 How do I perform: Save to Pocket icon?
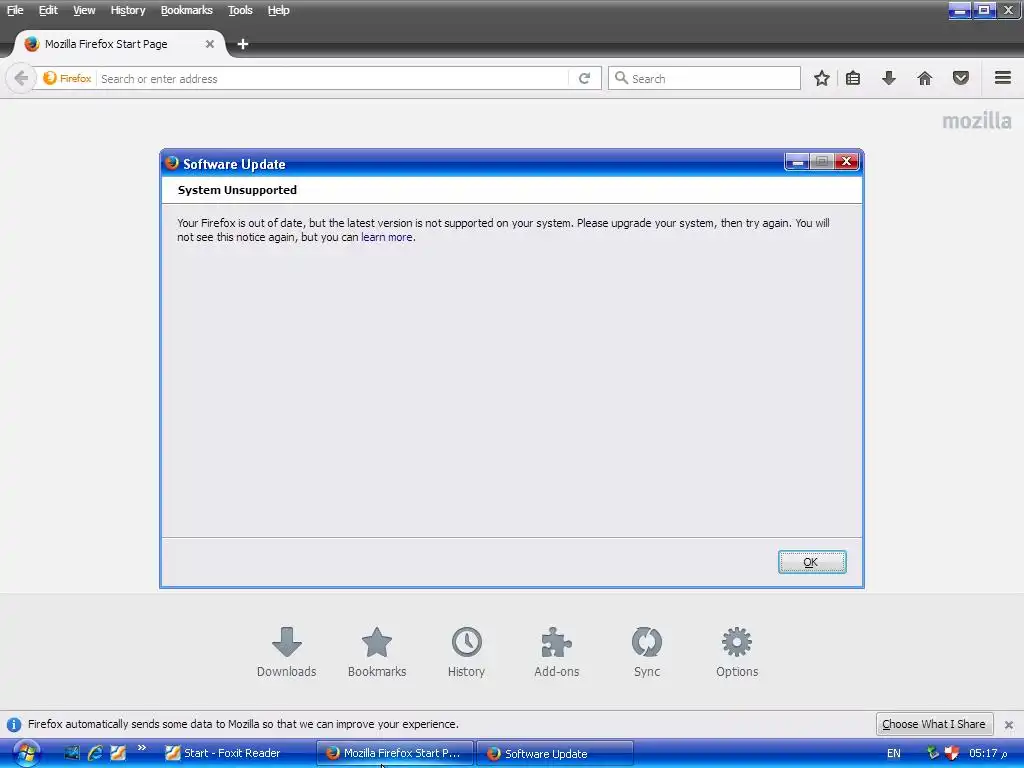[x=961, y=78]
